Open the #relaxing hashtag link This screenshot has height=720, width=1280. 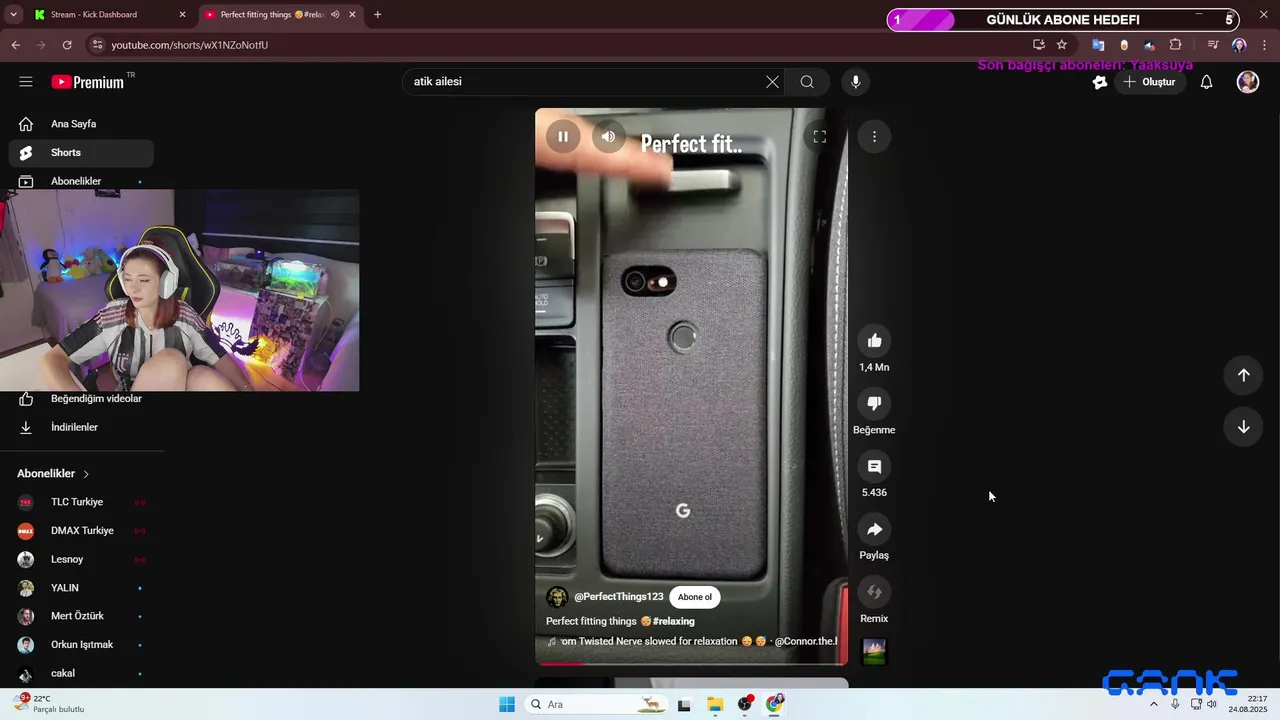(674, 621)
